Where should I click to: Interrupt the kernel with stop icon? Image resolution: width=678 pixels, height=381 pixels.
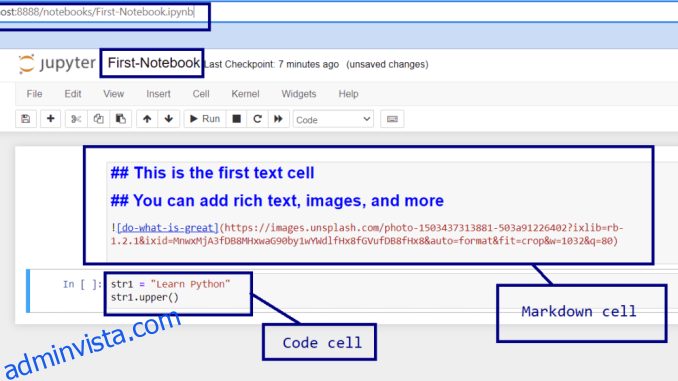click(237, 119)
